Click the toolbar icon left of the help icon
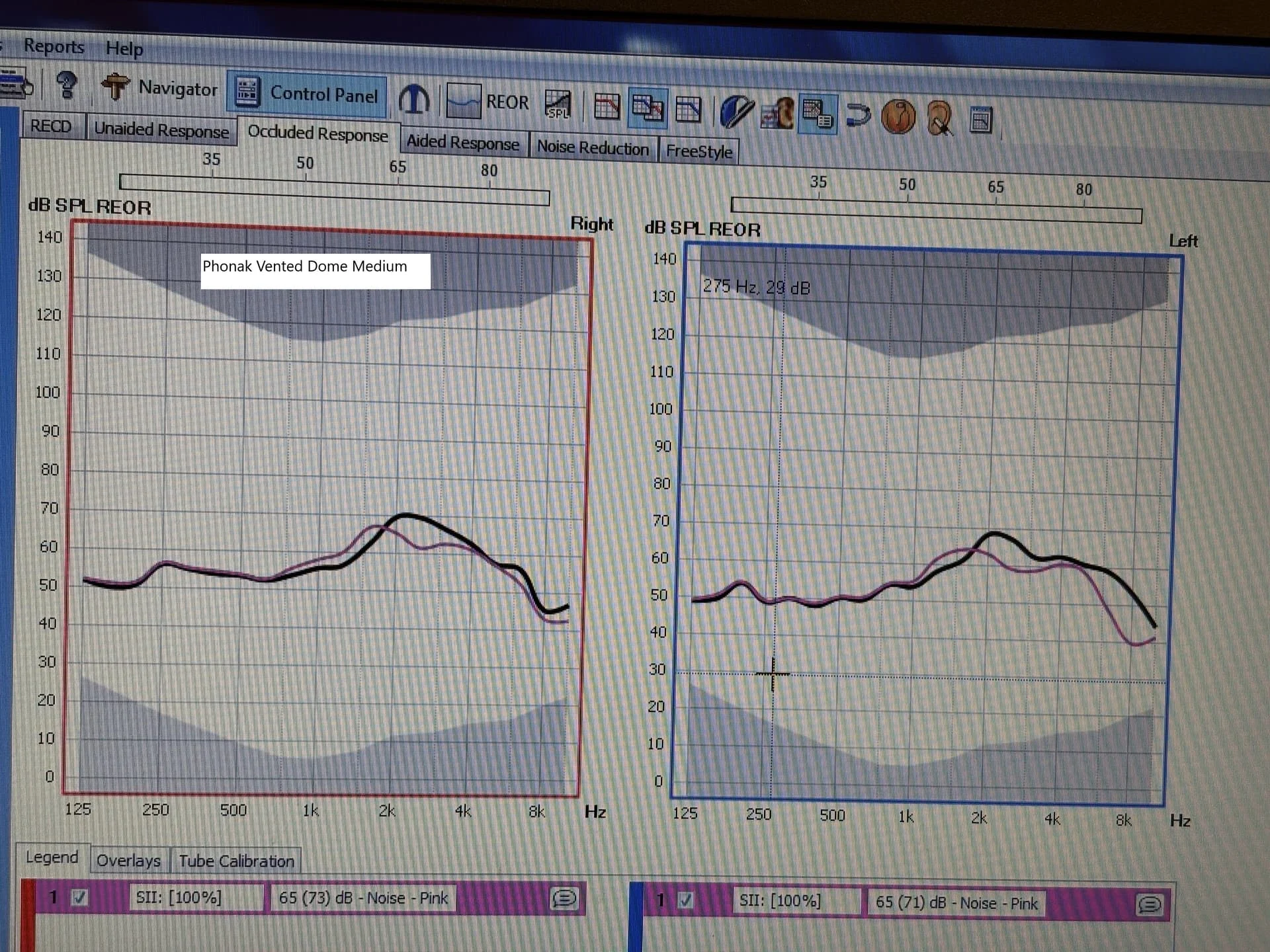The width and height of the screenshot is (1270, 952). point(16,83)
